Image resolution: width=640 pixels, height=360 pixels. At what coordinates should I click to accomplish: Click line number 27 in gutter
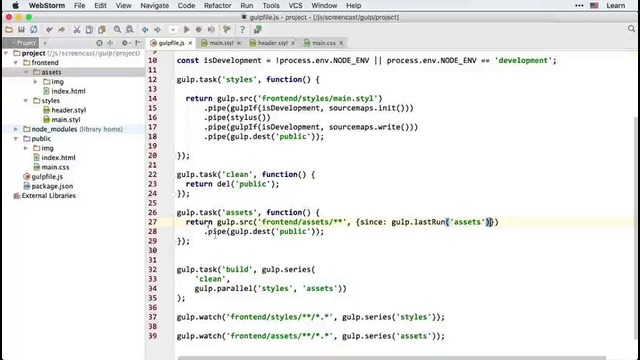click(x=152, y=222)
